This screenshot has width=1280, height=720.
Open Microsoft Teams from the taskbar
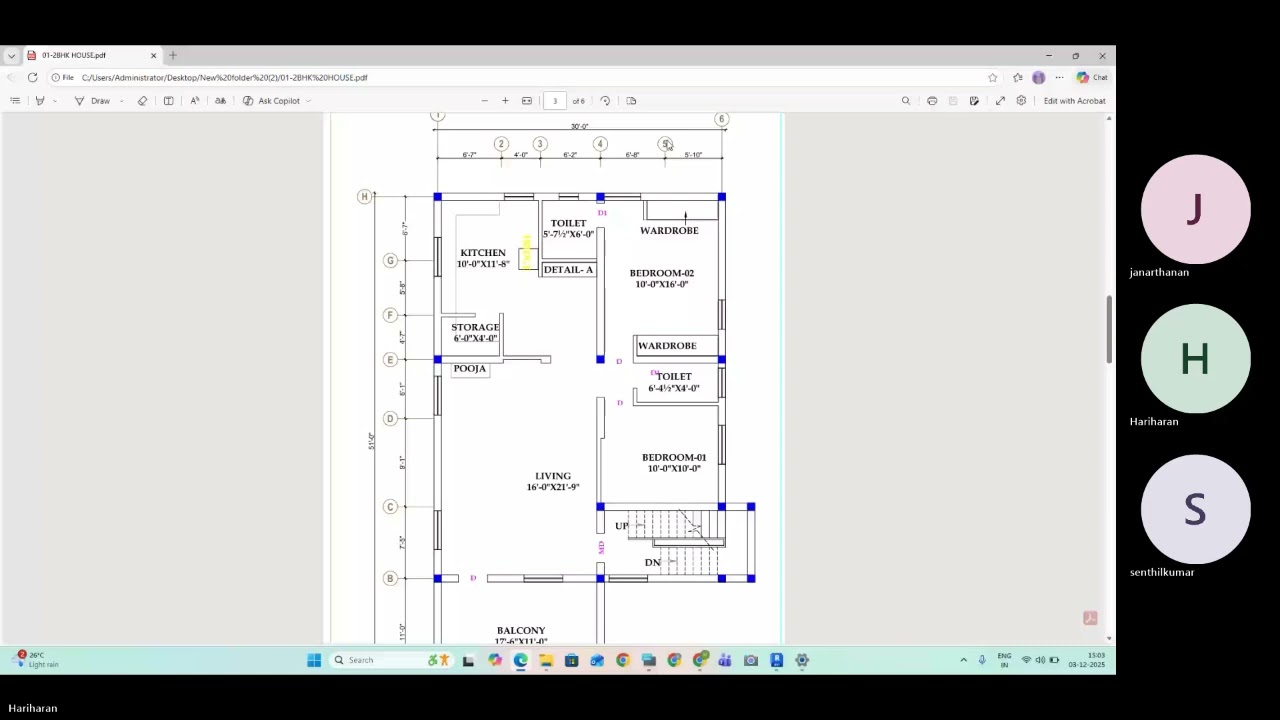[x=725, y=660]
